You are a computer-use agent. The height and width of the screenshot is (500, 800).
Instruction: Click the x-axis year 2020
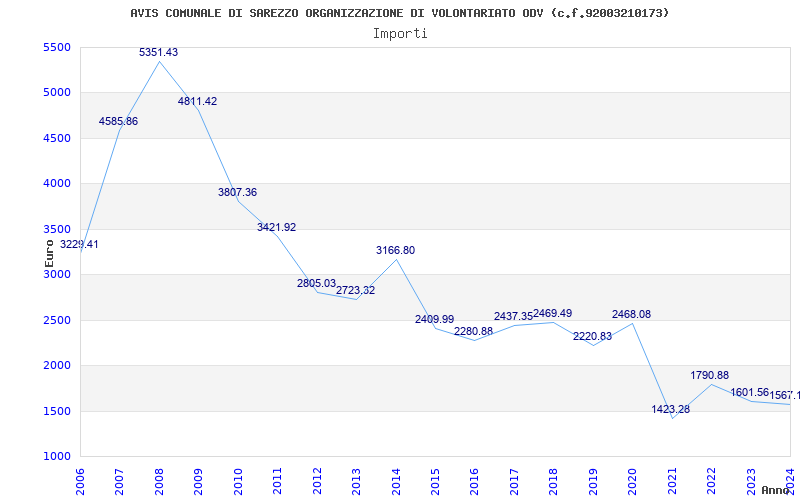pos(633,481)
